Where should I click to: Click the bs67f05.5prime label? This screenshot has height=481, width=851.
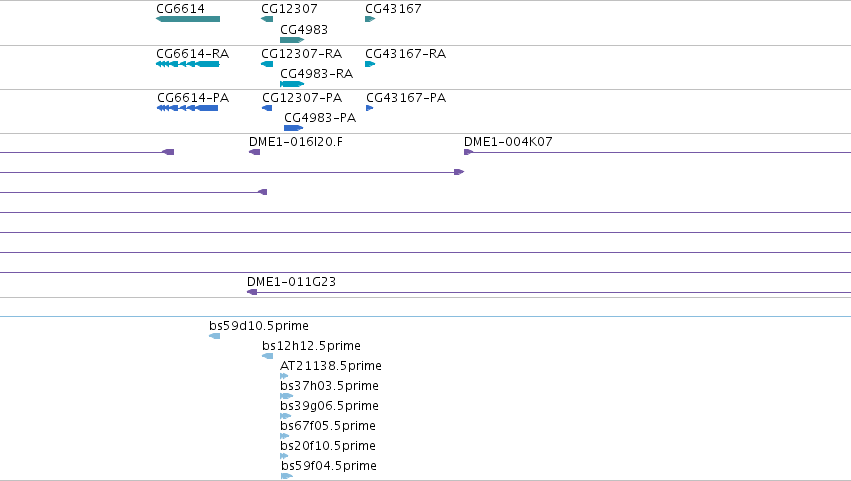pyautogui.click(x=328, y=426)
